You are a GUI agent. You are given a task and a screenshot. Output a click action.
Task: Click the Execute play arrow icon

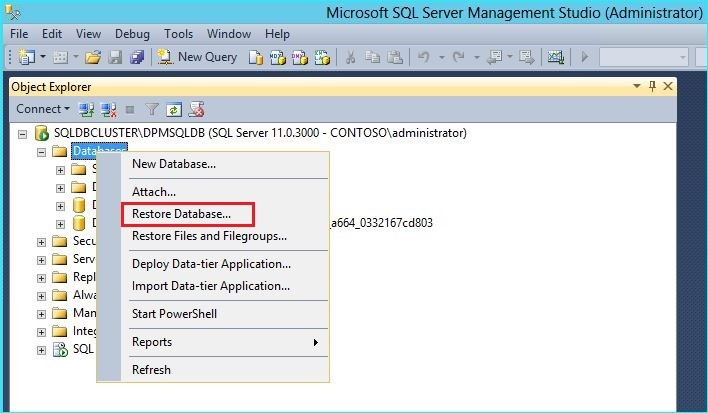(585, 57)
